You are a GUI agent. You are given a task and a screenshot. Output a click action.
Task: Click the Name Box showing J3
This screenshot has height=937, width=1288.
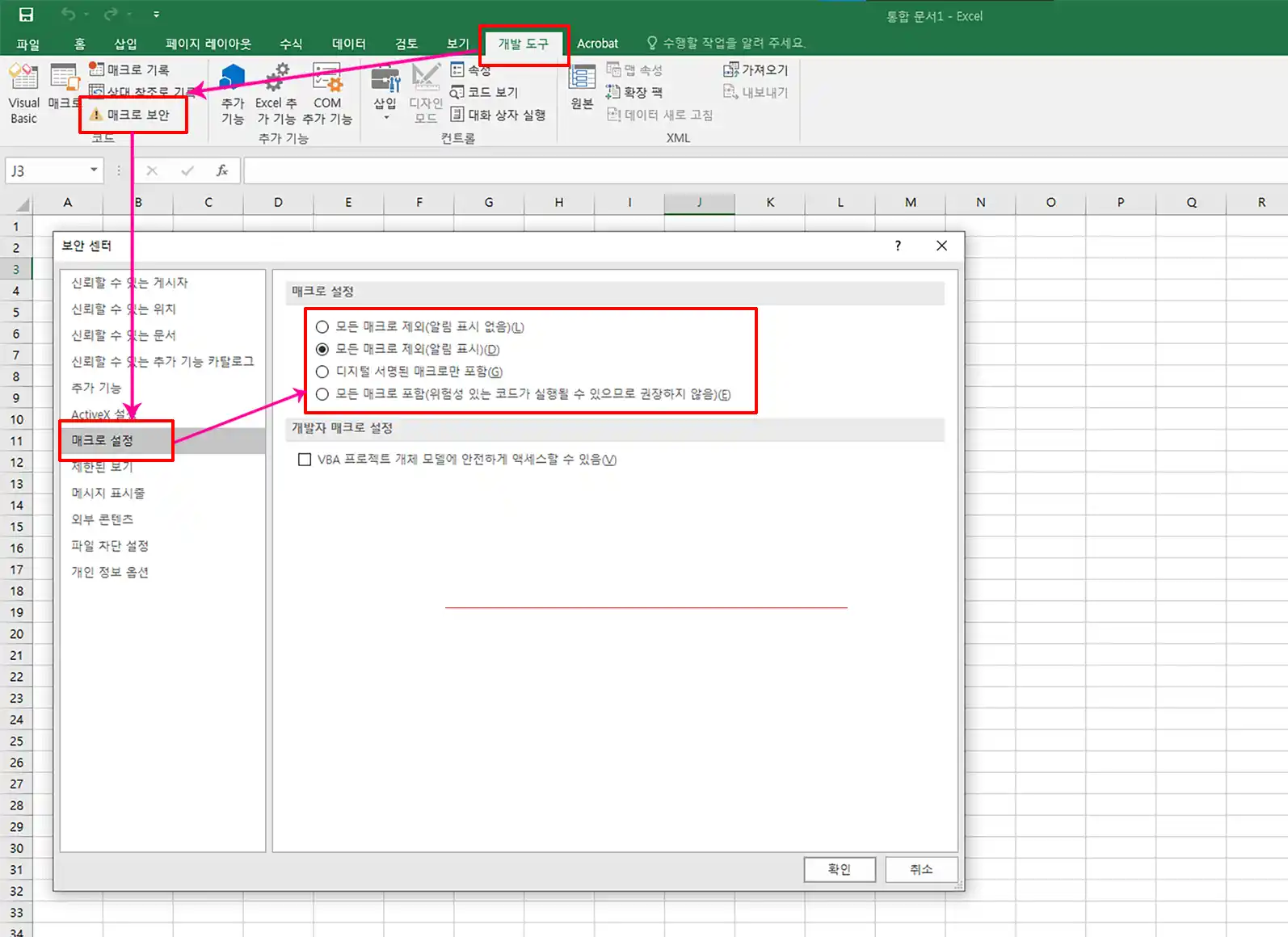click(47, 170)
